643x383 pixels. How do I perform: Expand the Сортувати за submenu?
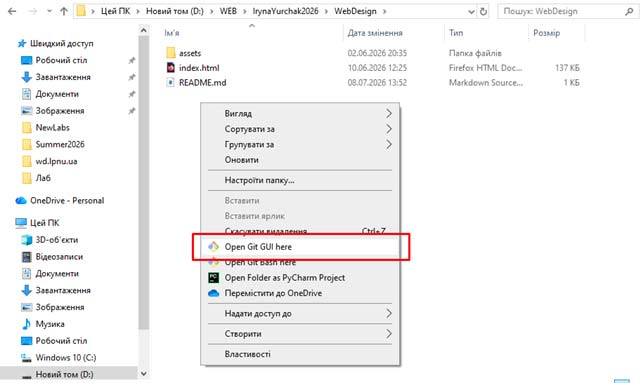coord(300,129)
